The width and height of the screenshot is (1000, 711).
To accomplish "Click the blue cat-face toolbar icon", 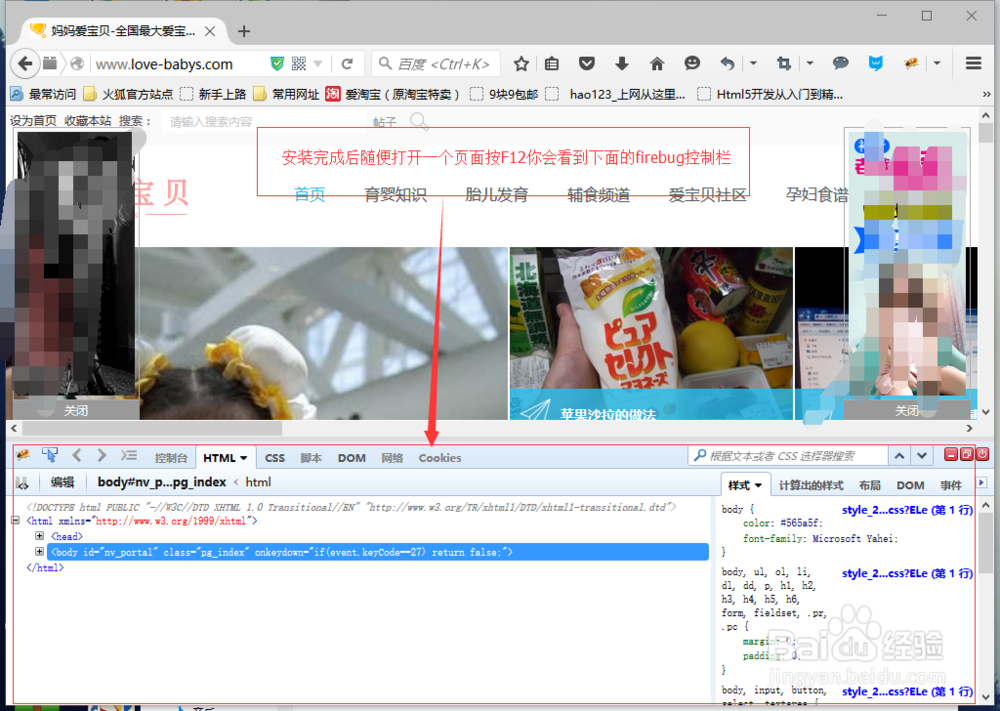I will click(876, 63).
